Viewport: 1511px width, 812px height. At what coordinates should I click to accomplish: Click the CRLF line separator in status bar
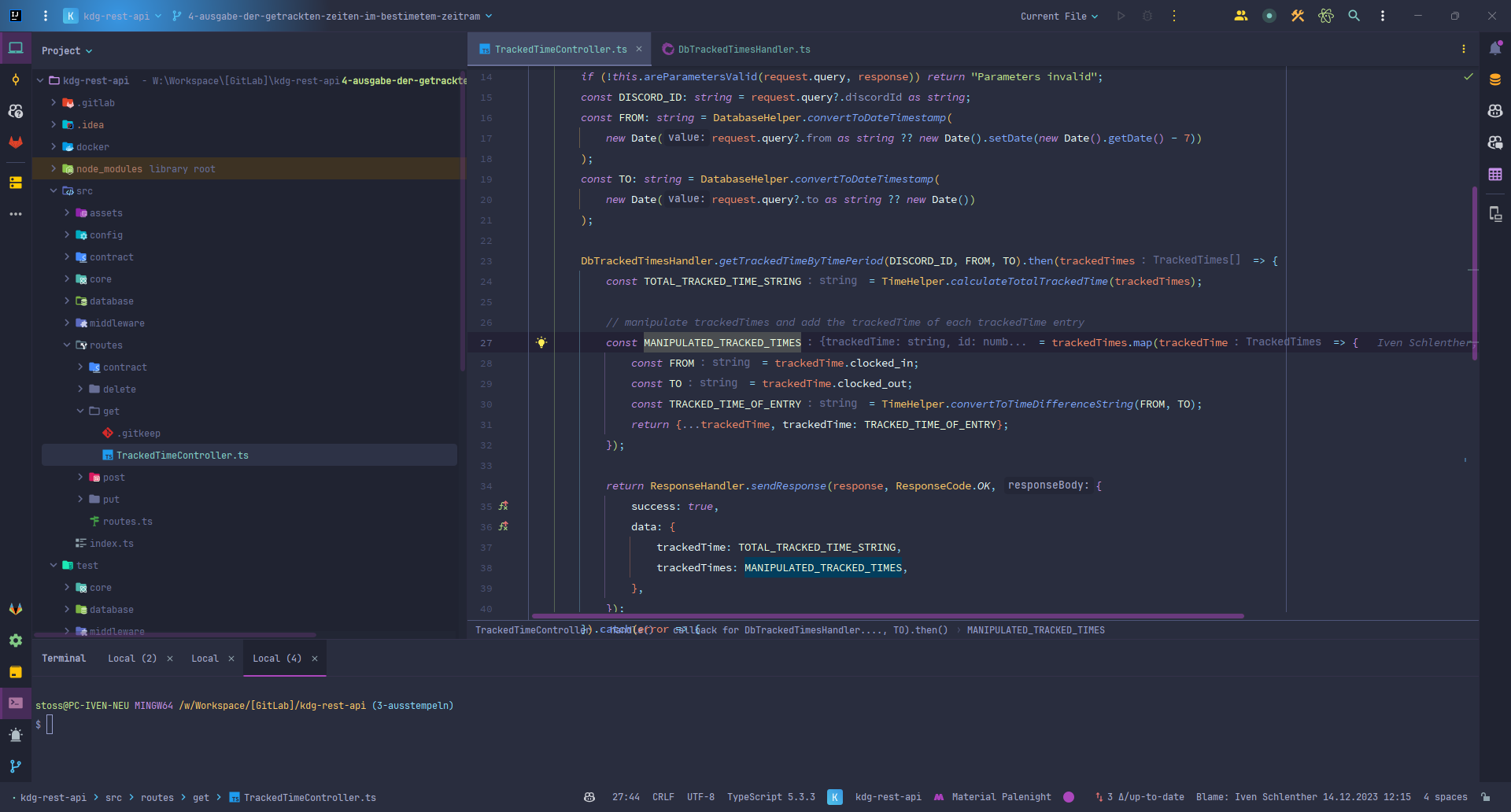pos(663,797)
